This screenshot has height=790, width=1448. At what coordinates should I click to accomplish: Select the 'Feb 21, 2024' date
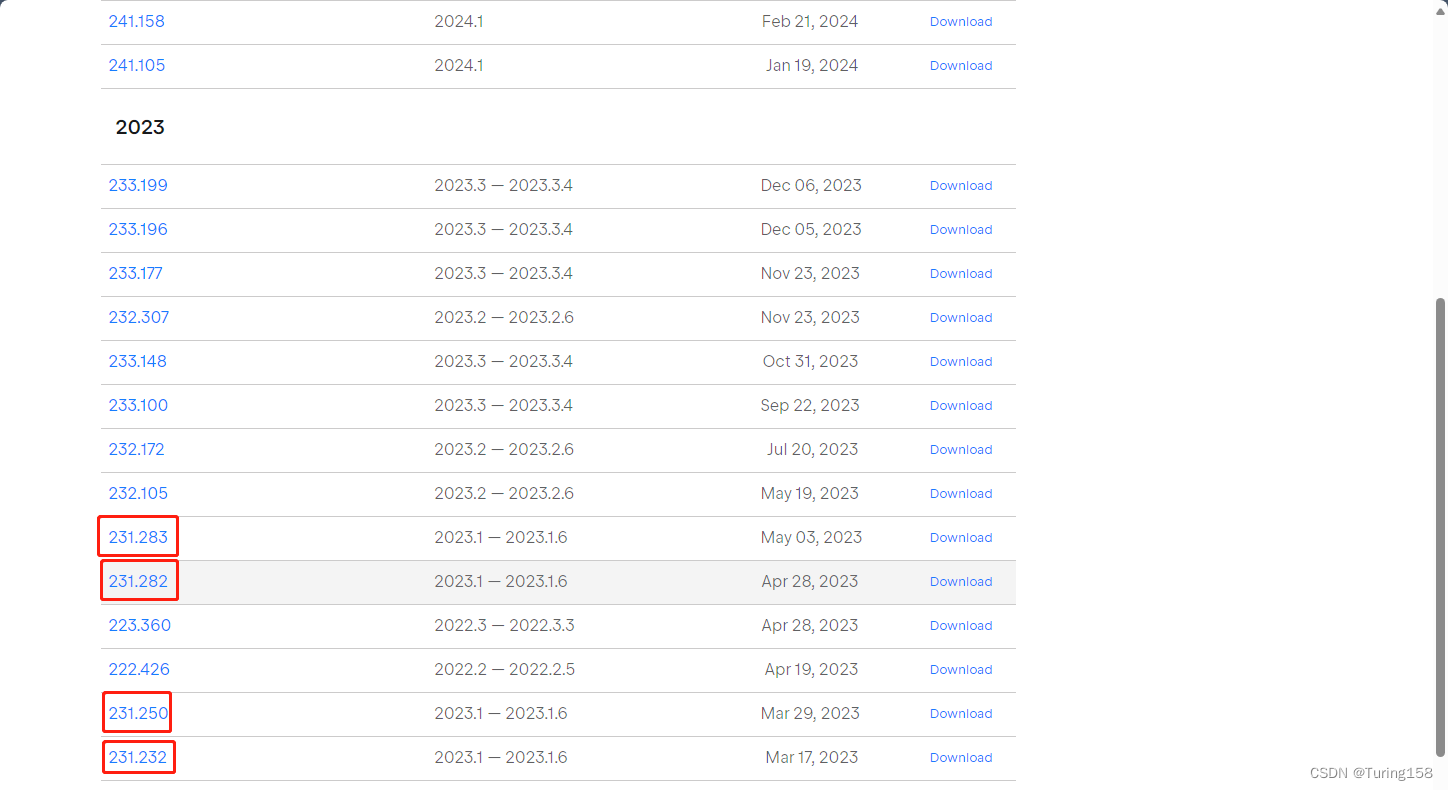[x=810, y=21]
